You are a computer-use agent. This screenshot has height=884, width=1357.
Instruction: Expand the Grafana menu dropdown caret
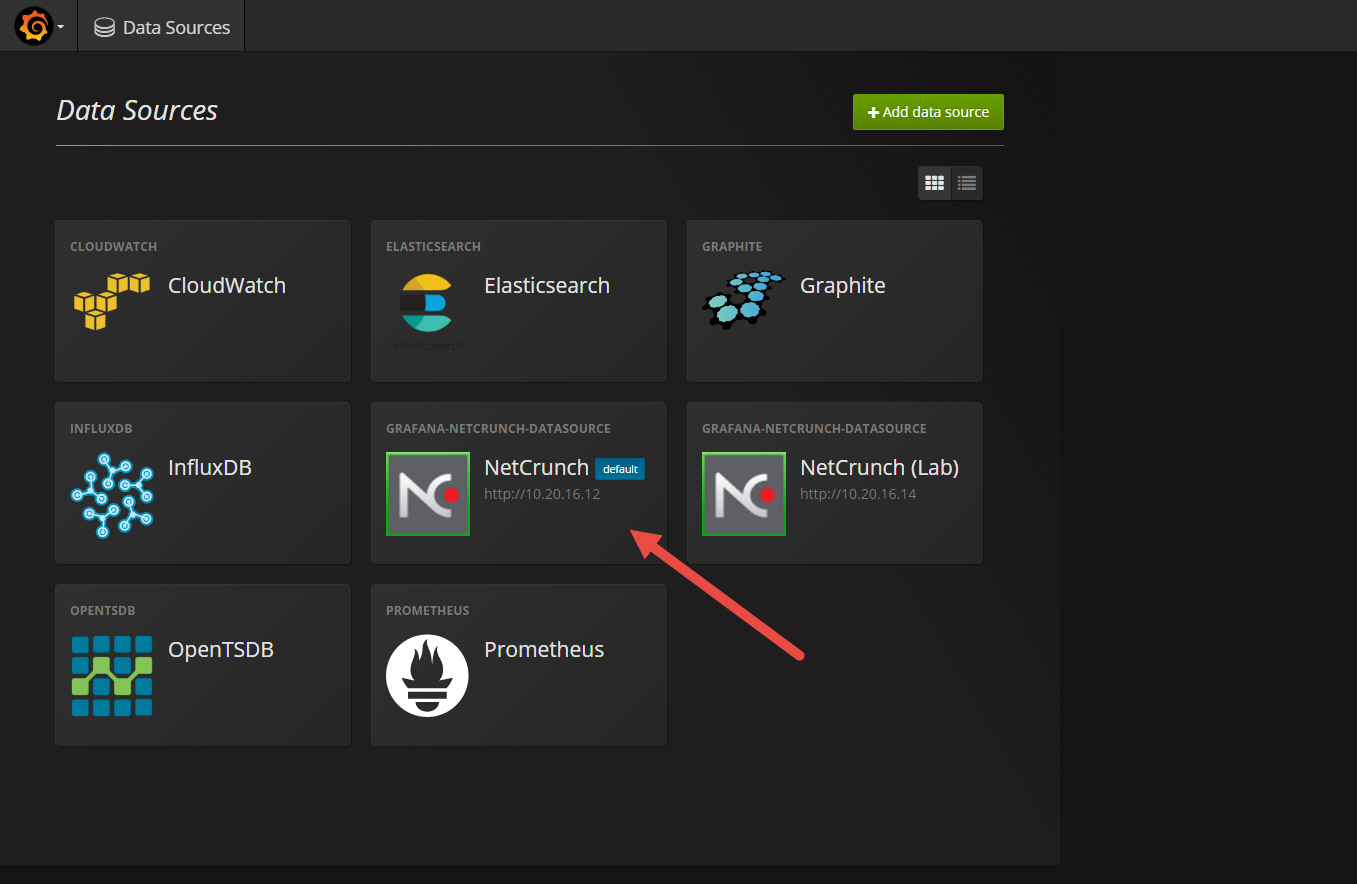[61, 27]
